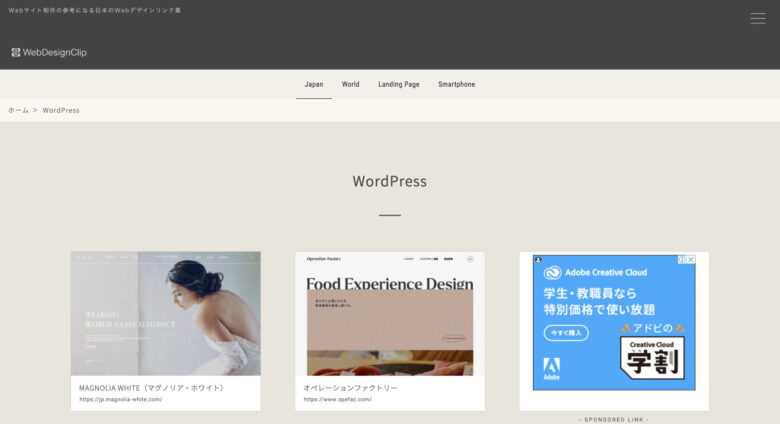Go to the Smartphone tab

456,84
